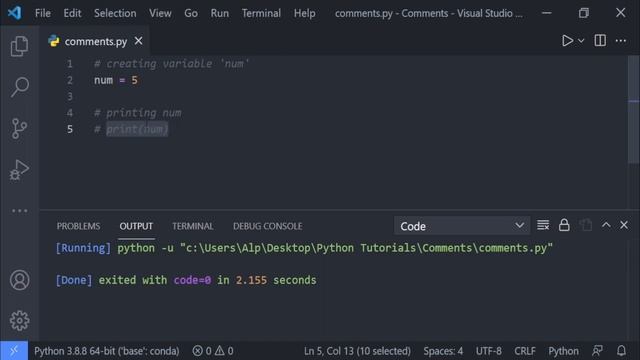The height and width of the screenshot is (360, 640).
Task: Click the VS Code logo icon
Action: coord(14,13)
